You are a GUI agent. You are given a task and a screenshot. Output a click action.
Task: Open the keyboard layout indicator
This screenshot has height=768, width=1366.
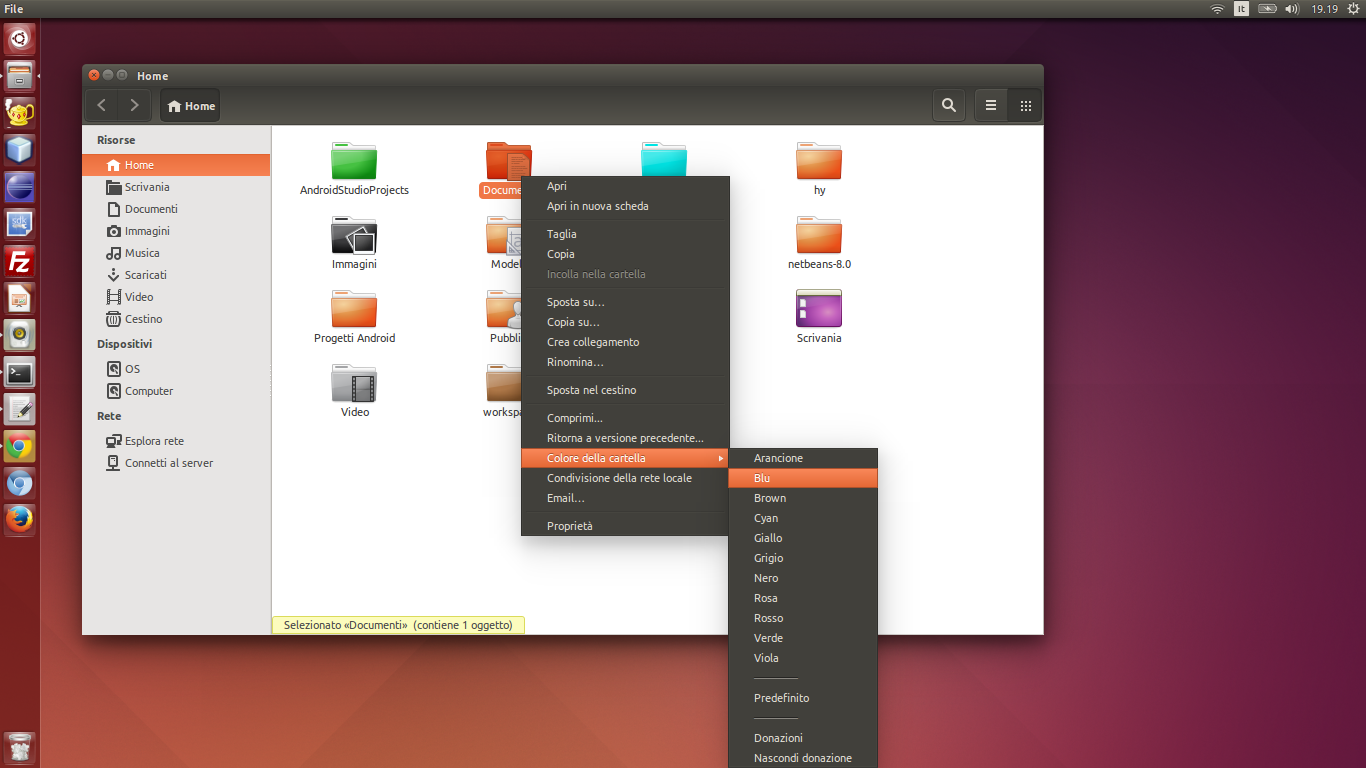(x=1241, y=9)
